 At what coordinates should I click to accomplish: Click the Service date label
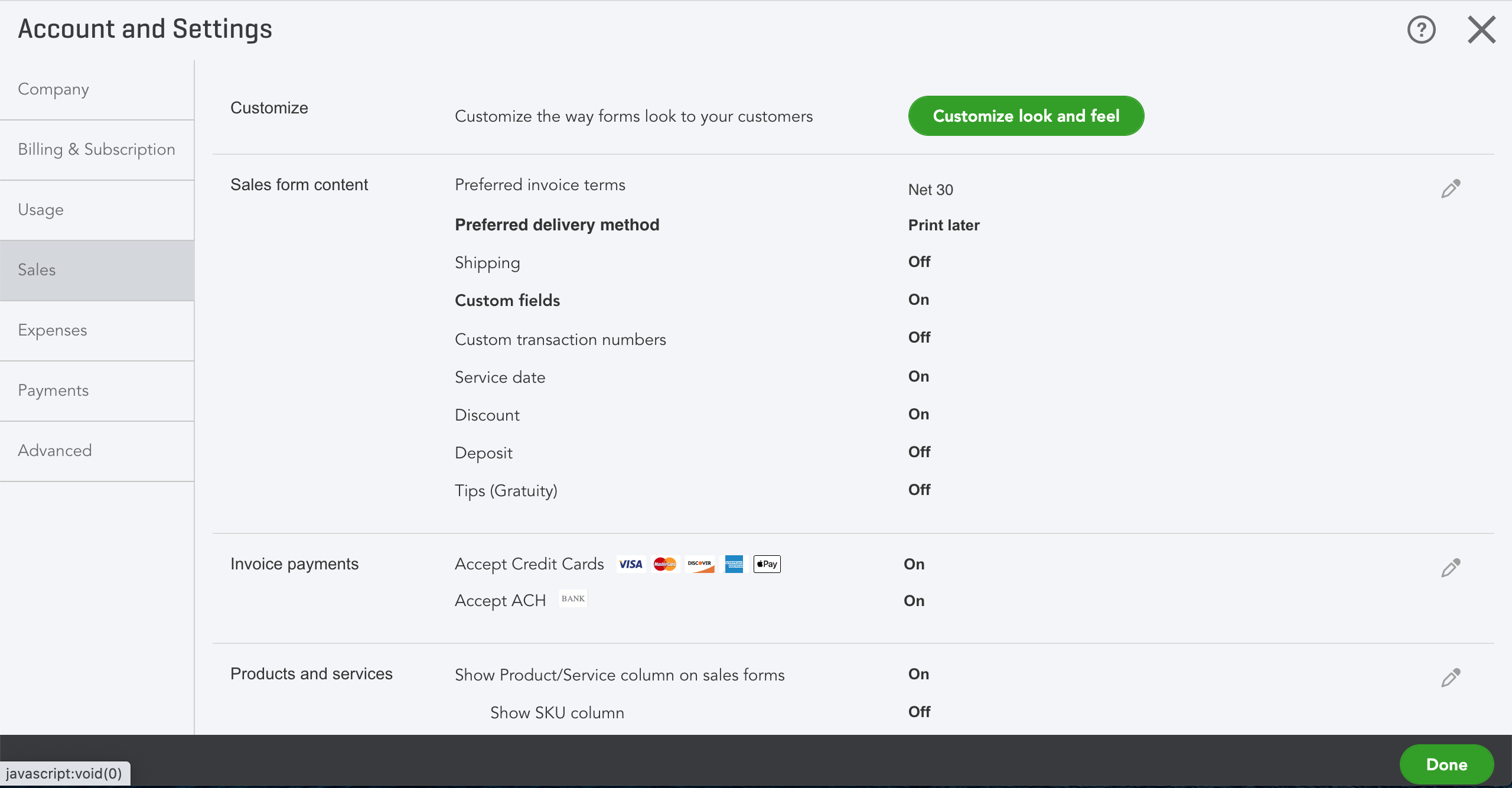coord(500,377)
